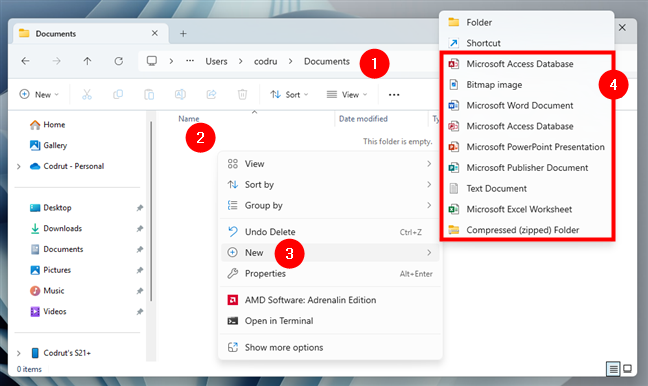Click the Back navigation arrow

point(25,61)
